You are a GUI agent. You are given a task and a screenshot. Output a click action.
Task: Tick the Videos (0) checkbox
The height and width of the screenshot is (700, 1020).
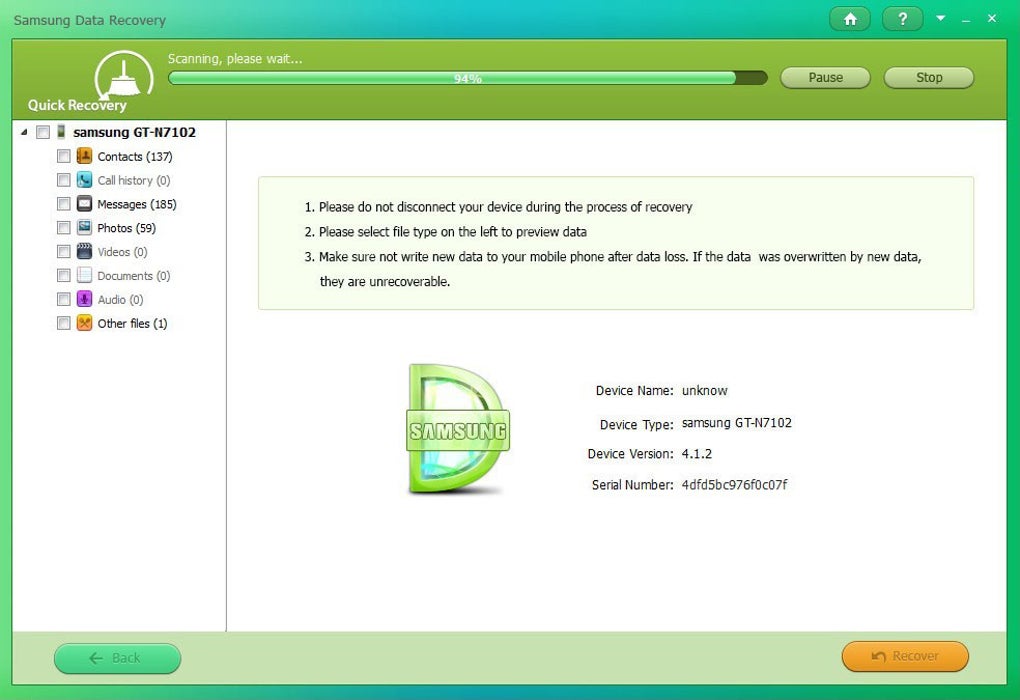(x=64, y=252)
